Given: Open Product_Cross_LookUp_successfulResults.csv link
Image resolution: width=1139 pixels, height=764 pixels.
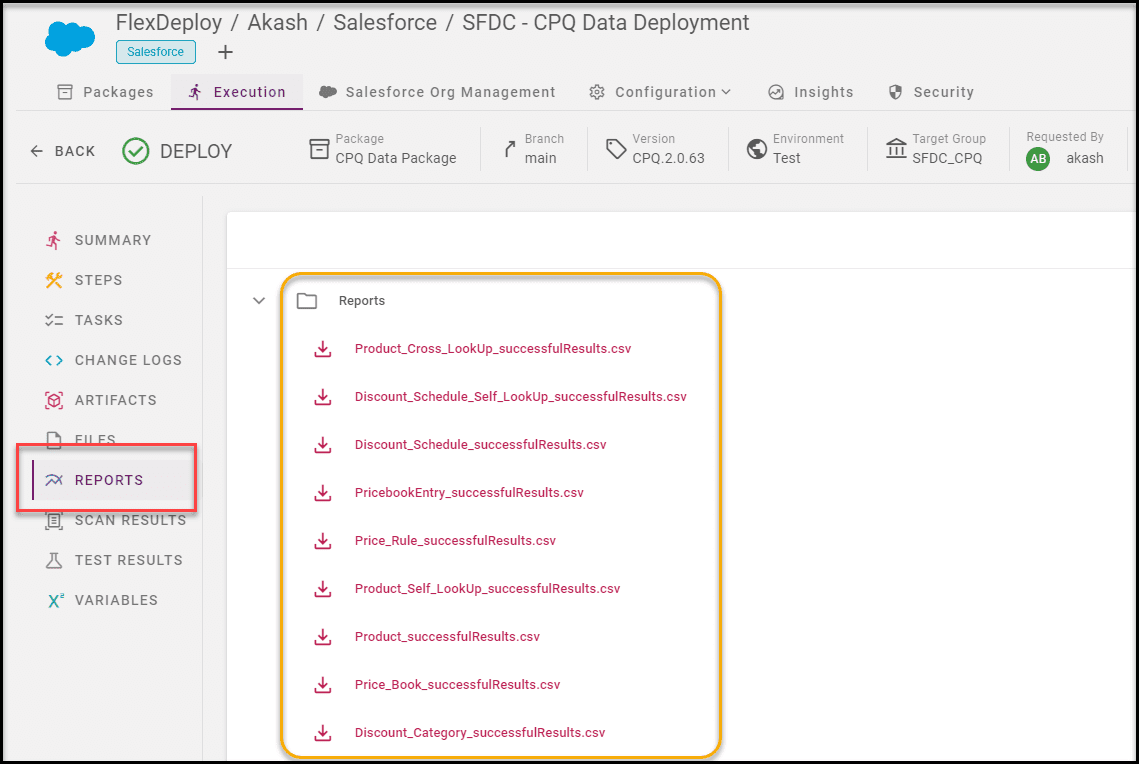Looking at the screenshot, I should [x=493, y=349].
